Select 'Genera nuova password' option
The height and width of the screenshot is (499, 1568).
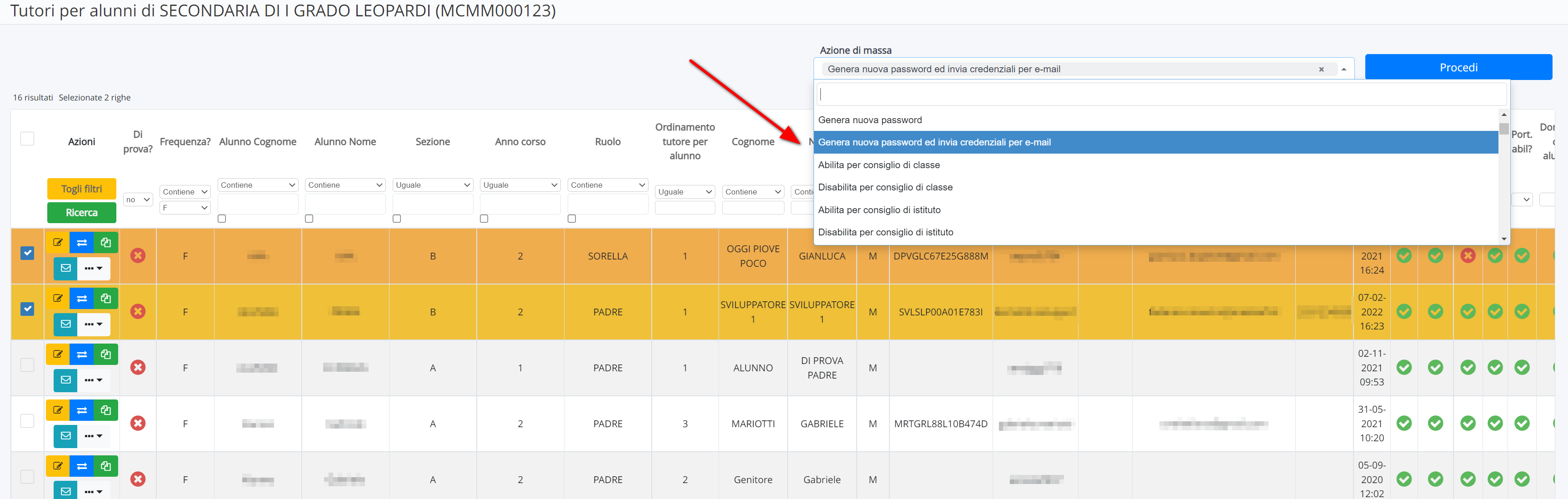click(x=1155, y=120)
